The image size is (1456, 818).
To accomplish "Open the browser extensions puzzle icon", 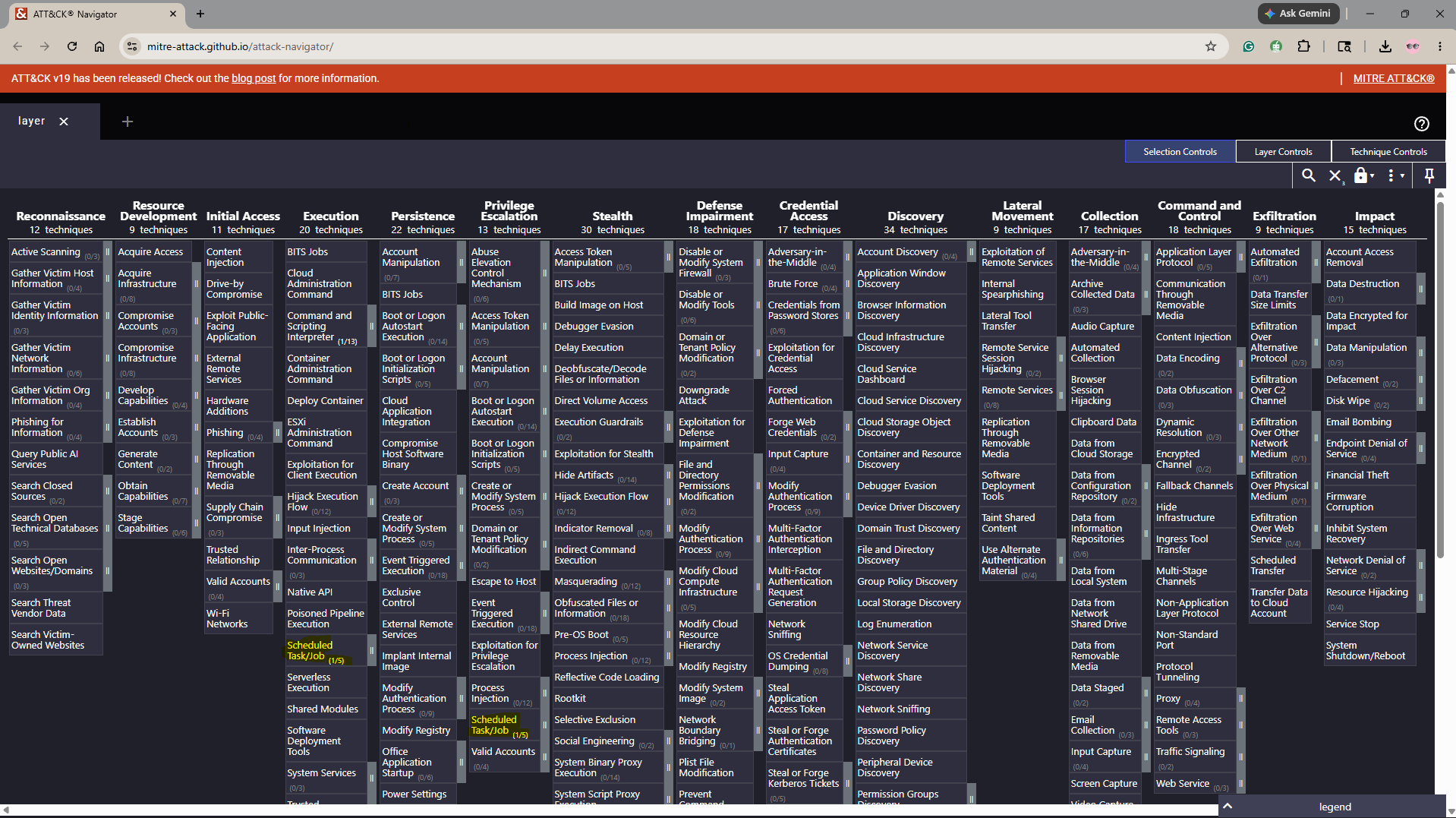I will 1303,46.
